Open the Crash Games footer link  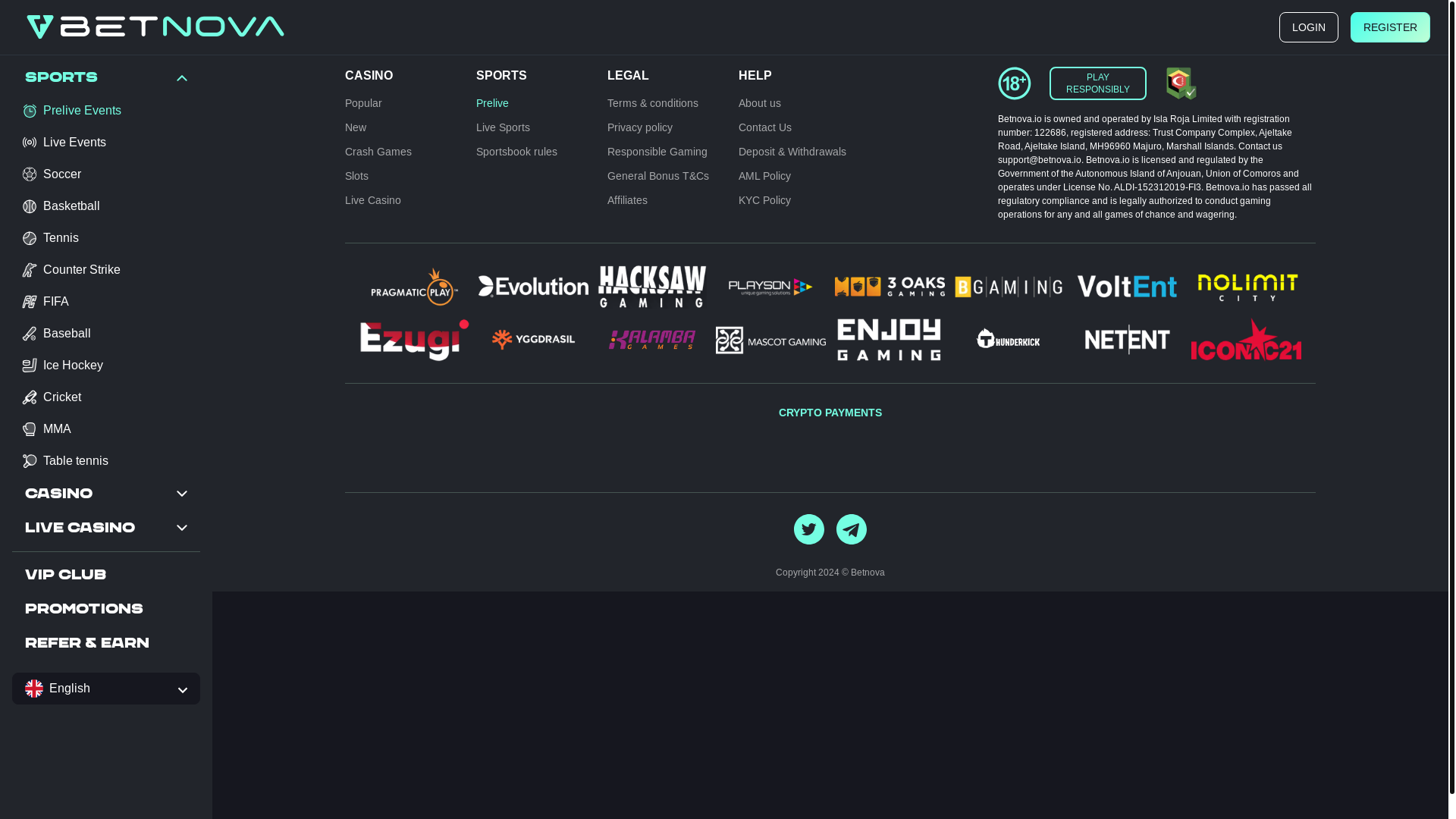[x=378, y=152]
